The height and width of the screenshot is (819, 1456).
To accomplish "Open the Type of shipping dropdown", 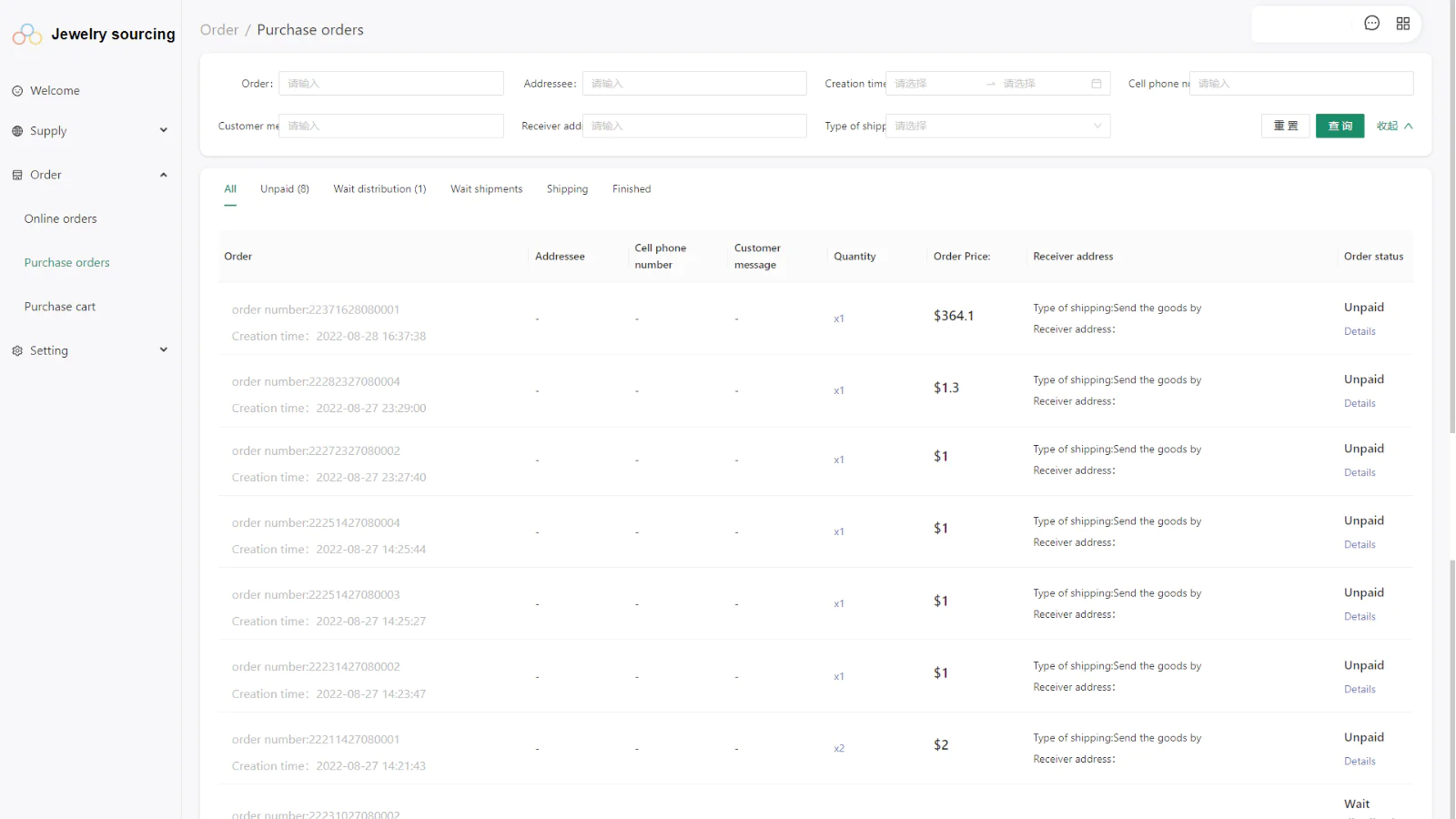I will tap(996, 126).
